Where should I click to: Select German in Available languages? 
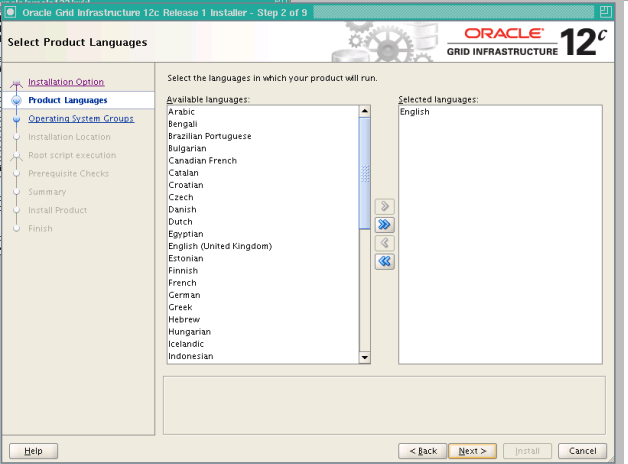coord(263,295)
